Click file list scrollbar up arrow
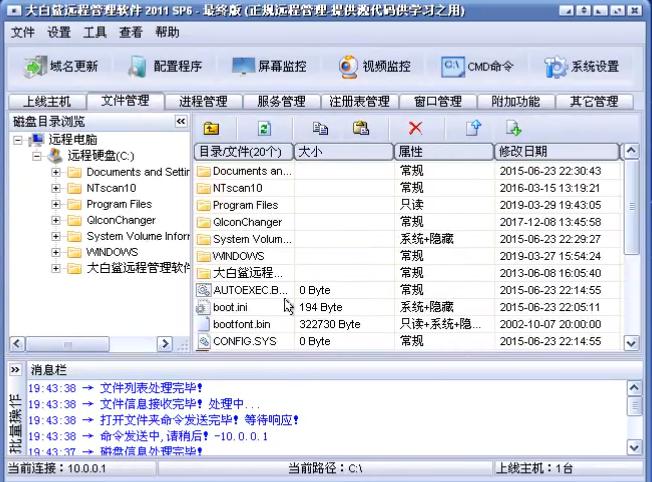The width and height of the screenshot is (652, 482). click(632, 151)
